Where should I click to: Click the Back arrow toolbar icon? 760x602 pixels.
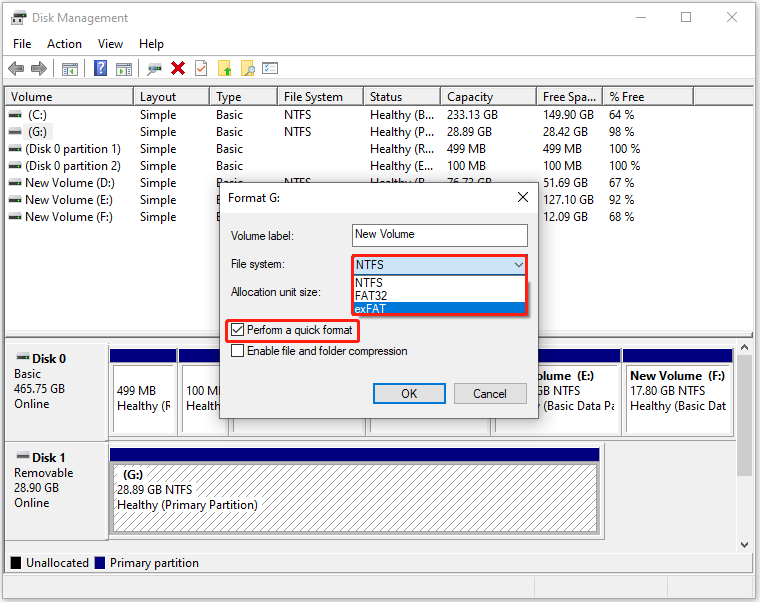point(16,68)
